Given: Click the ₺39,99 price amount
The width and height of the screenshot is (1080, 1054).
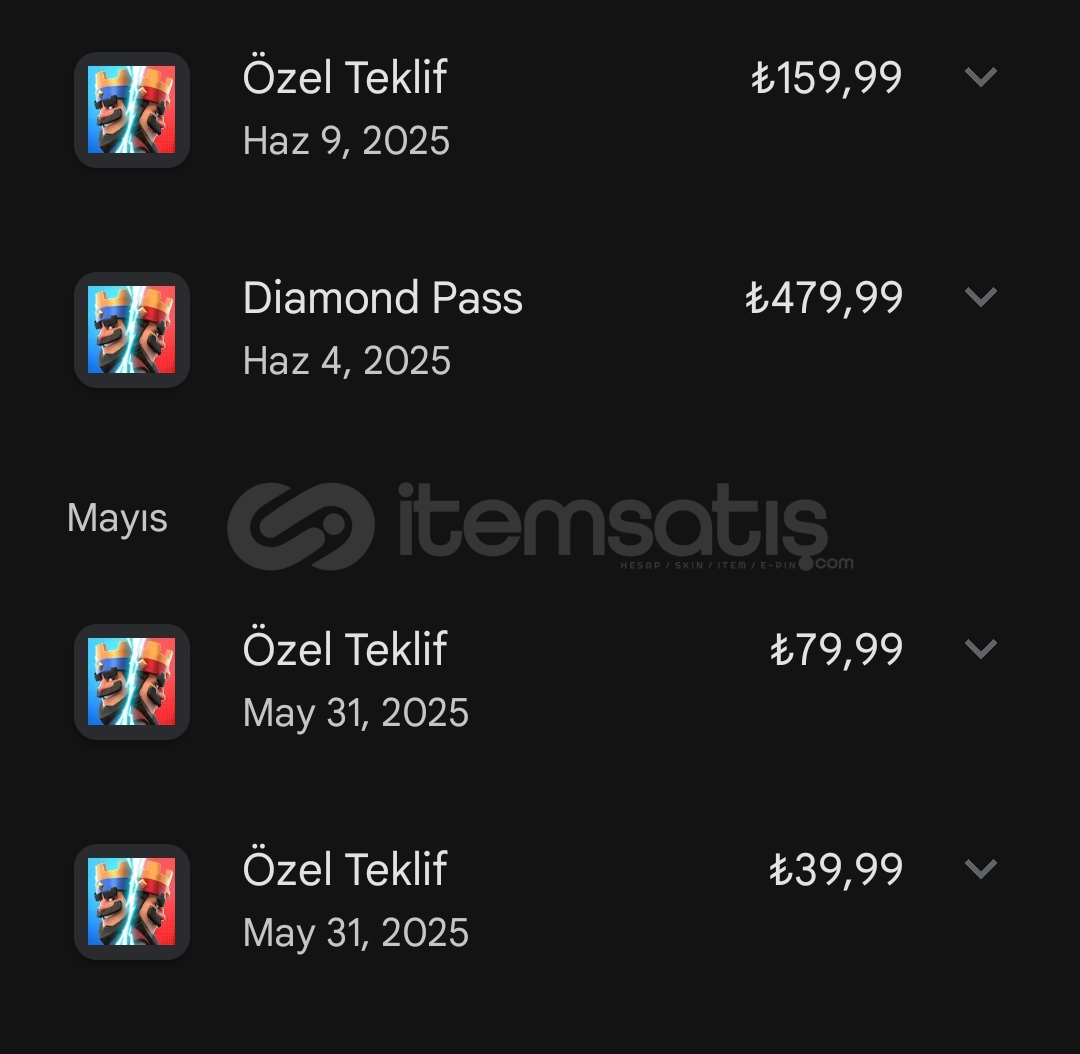Looking at the screenshot, I should (835, 869).
